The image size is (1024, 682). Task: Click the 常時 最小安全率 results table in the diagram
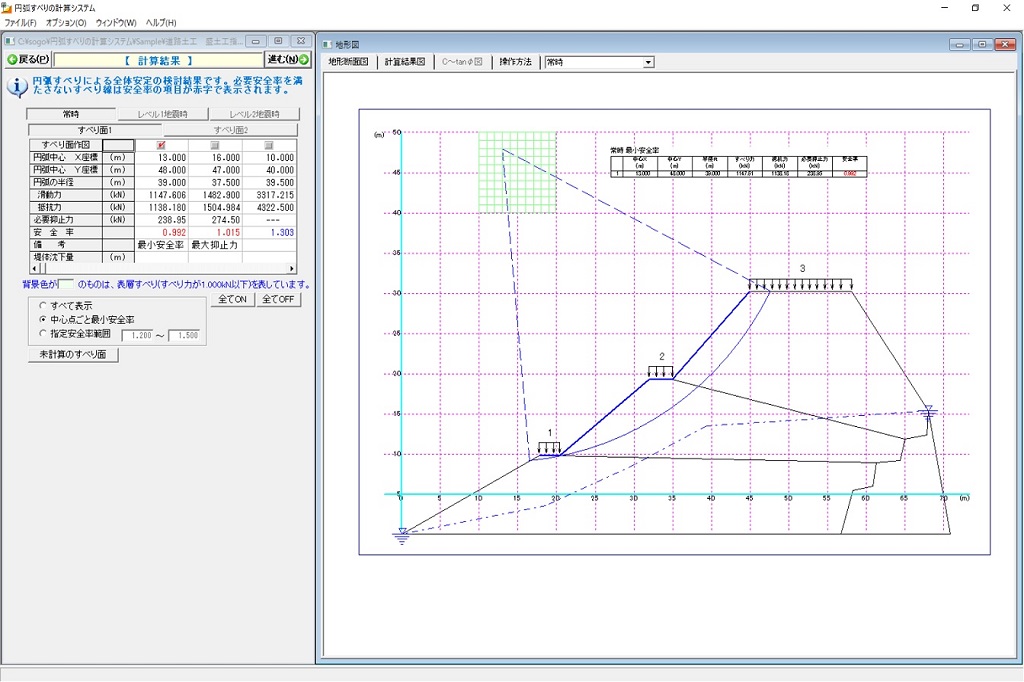pyautogui.click(x=739, y=166)
